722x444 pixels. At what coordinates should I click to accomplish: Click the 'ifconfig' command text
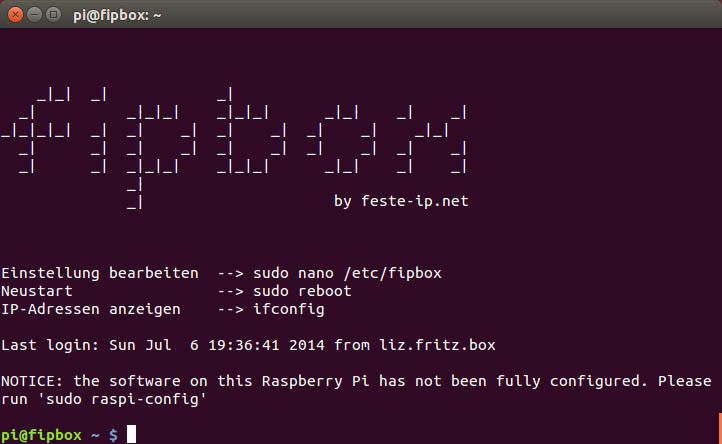point(289,309)
